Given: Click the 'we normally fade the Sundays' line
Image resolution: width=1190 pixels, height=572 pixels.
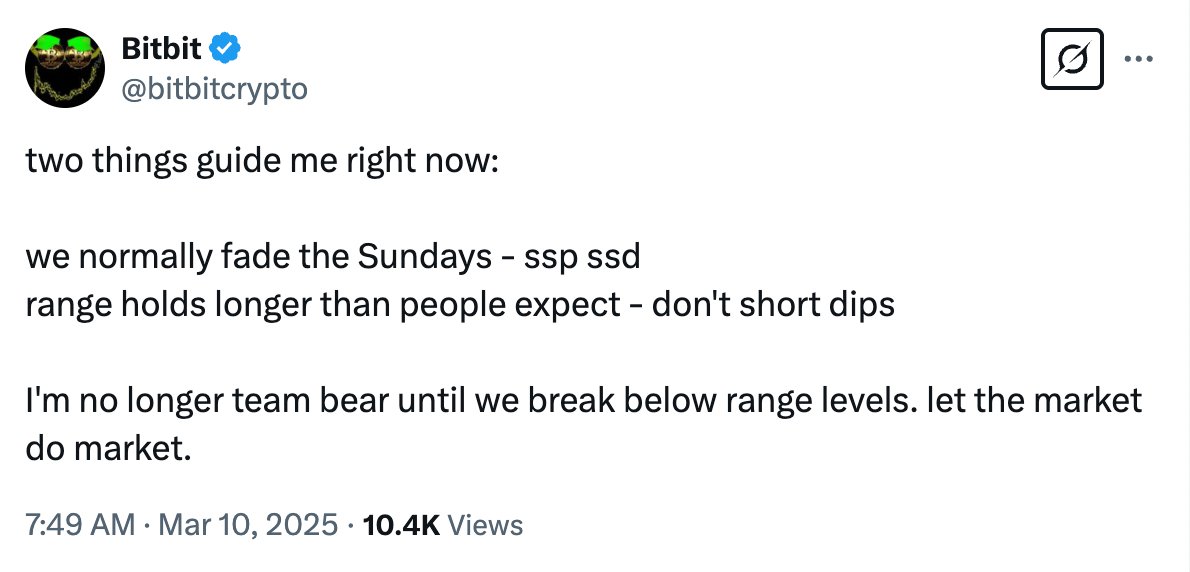Looking at the screenshot, I should pos(258,258).
